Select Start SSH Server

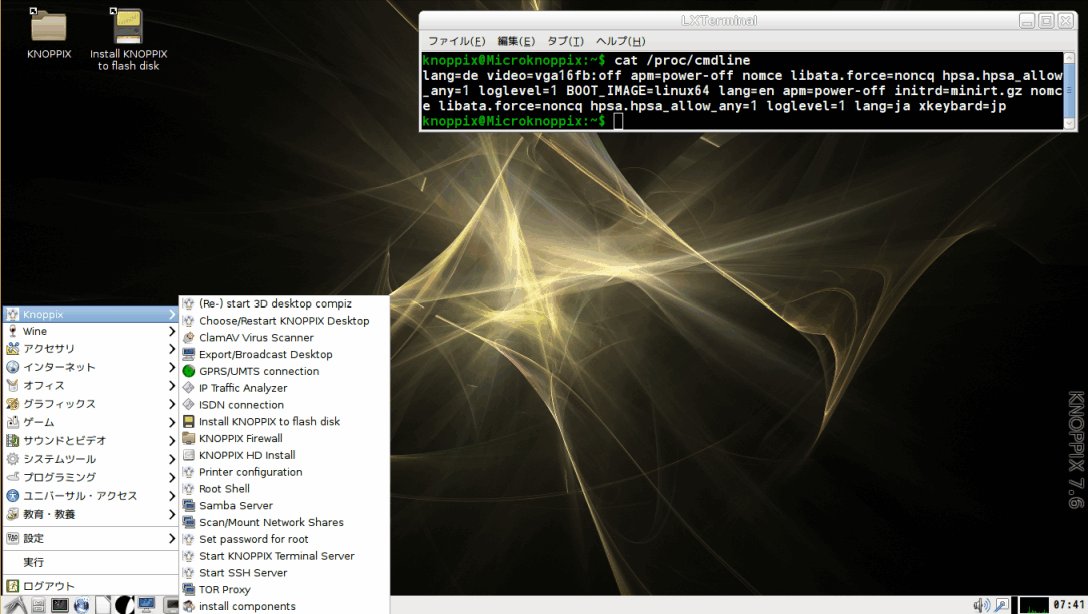click(284, 572)
